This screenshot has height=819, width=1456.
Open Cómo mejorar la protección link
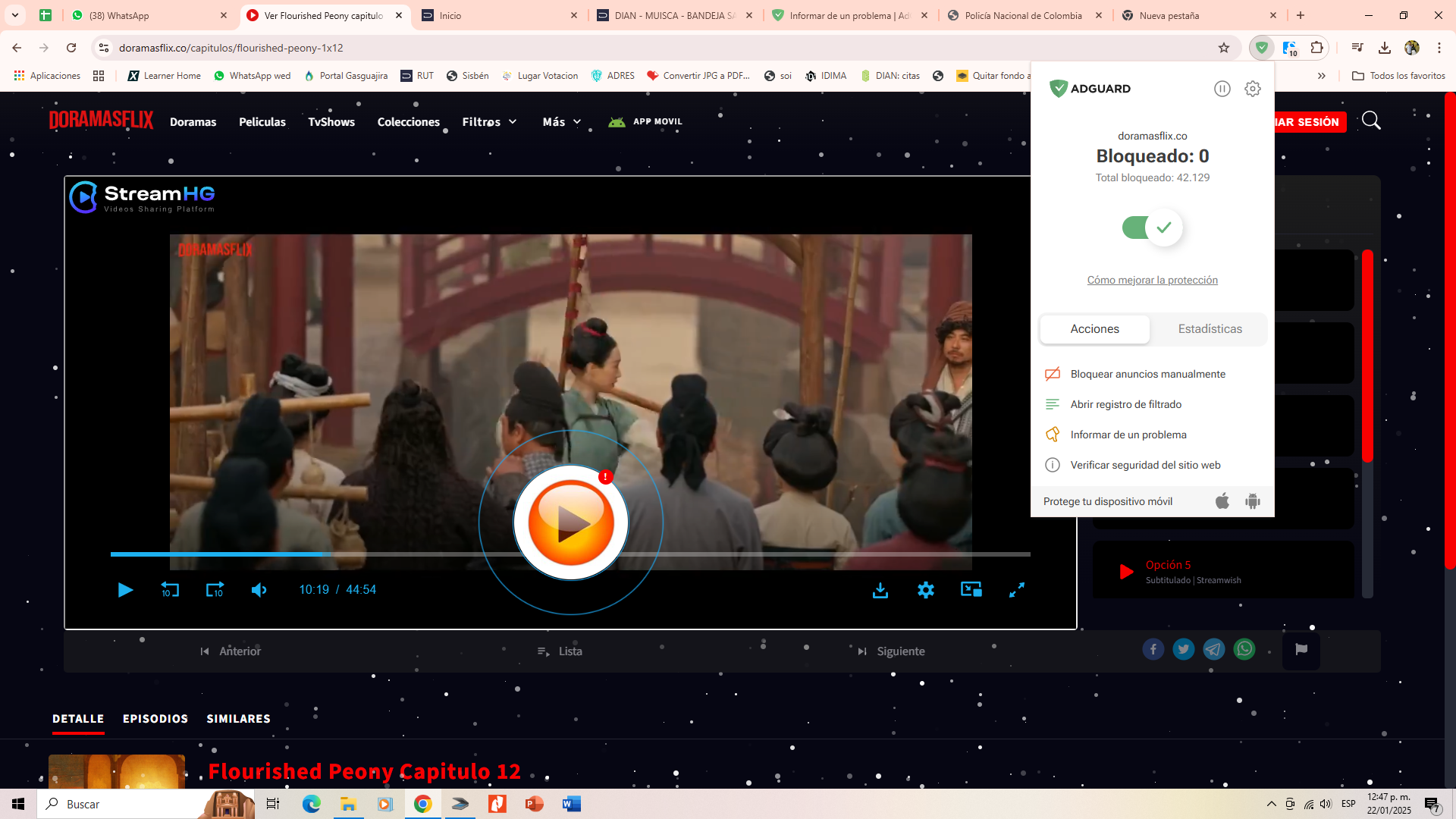coord(1152,280)
